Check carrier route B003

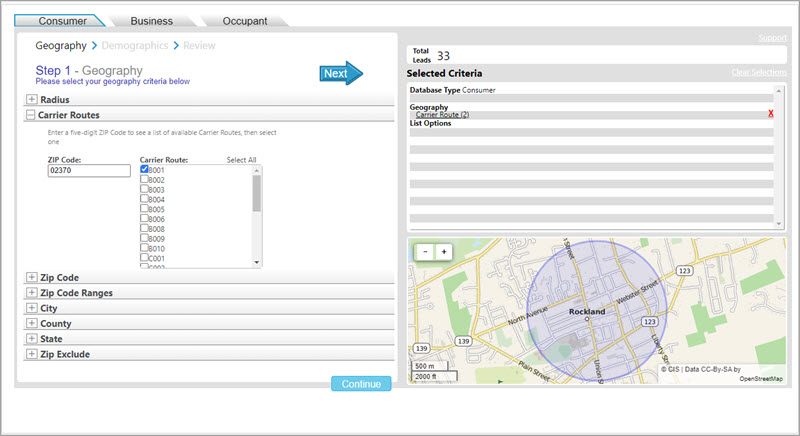point(144,189)
